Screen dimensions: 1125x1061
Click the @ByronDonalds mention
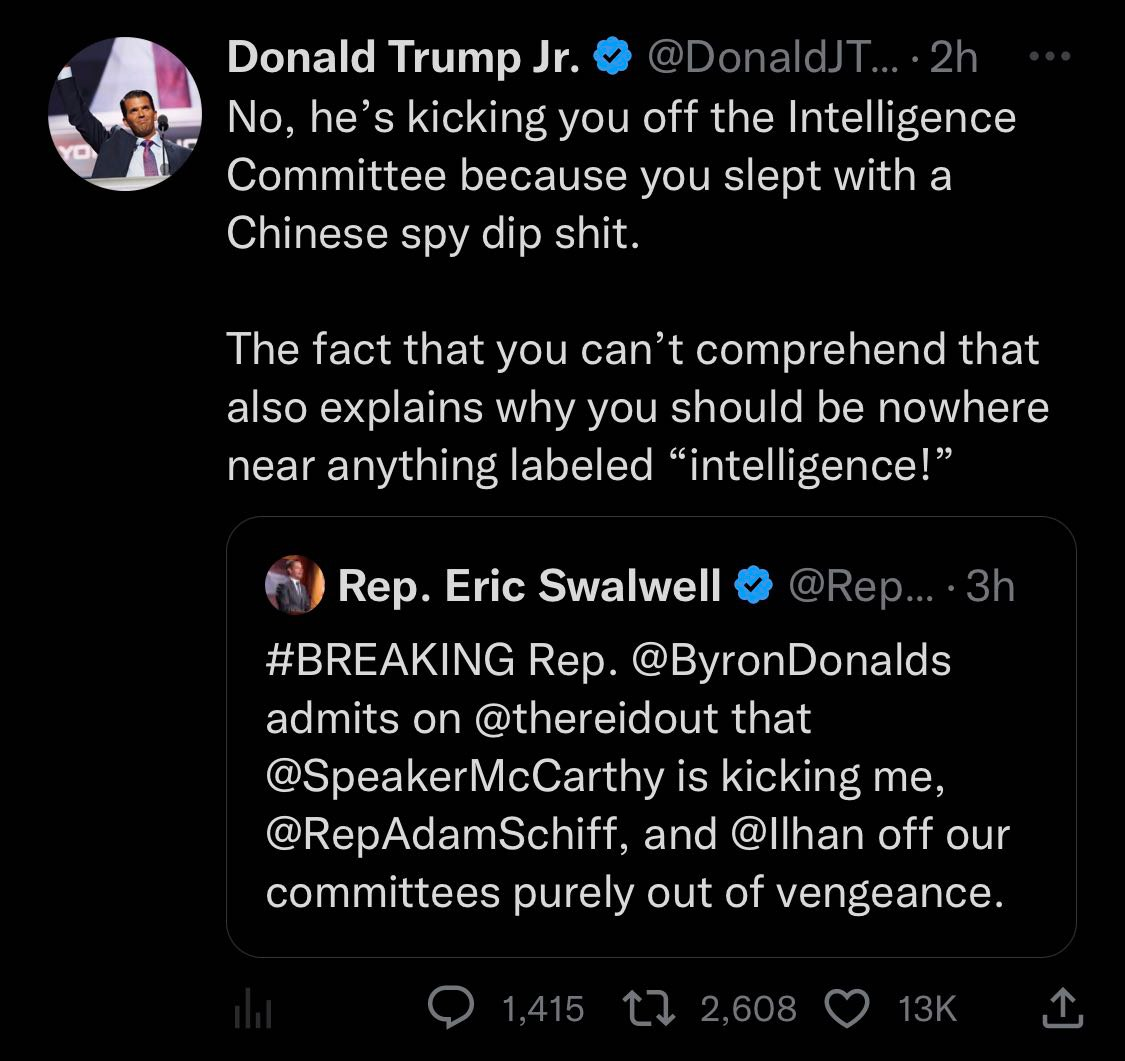788,660
